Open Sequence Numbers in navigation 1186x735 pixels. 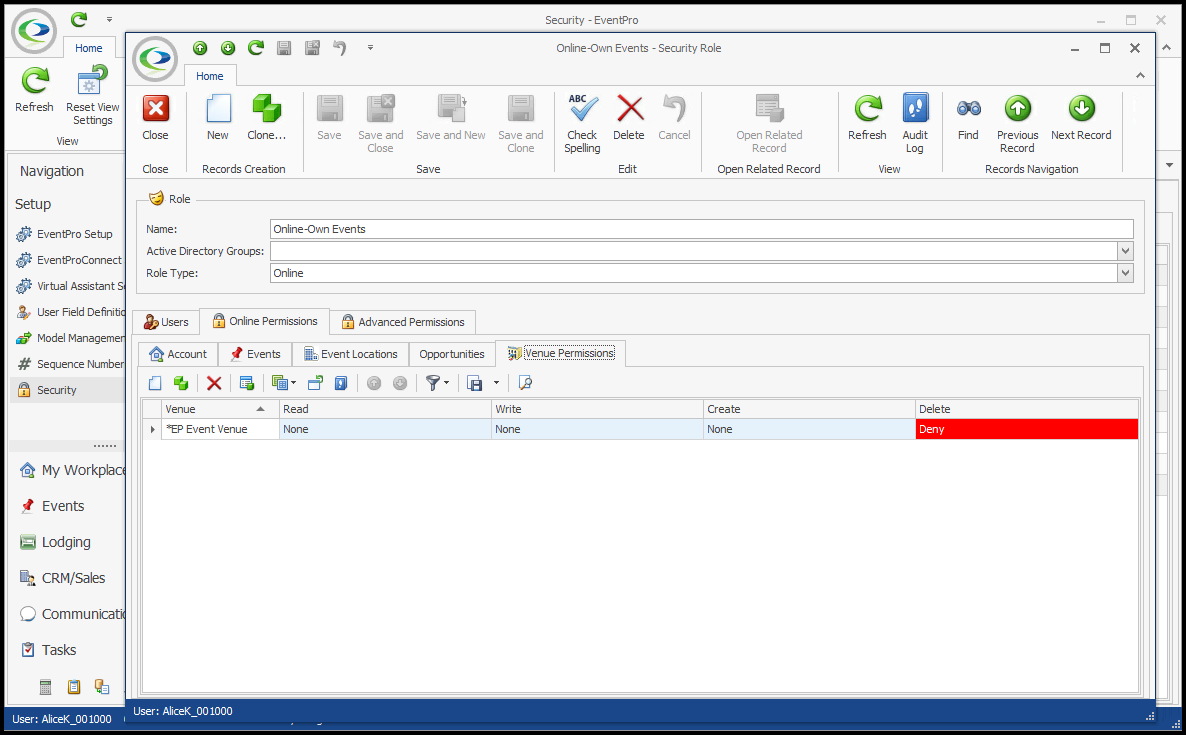68,364
